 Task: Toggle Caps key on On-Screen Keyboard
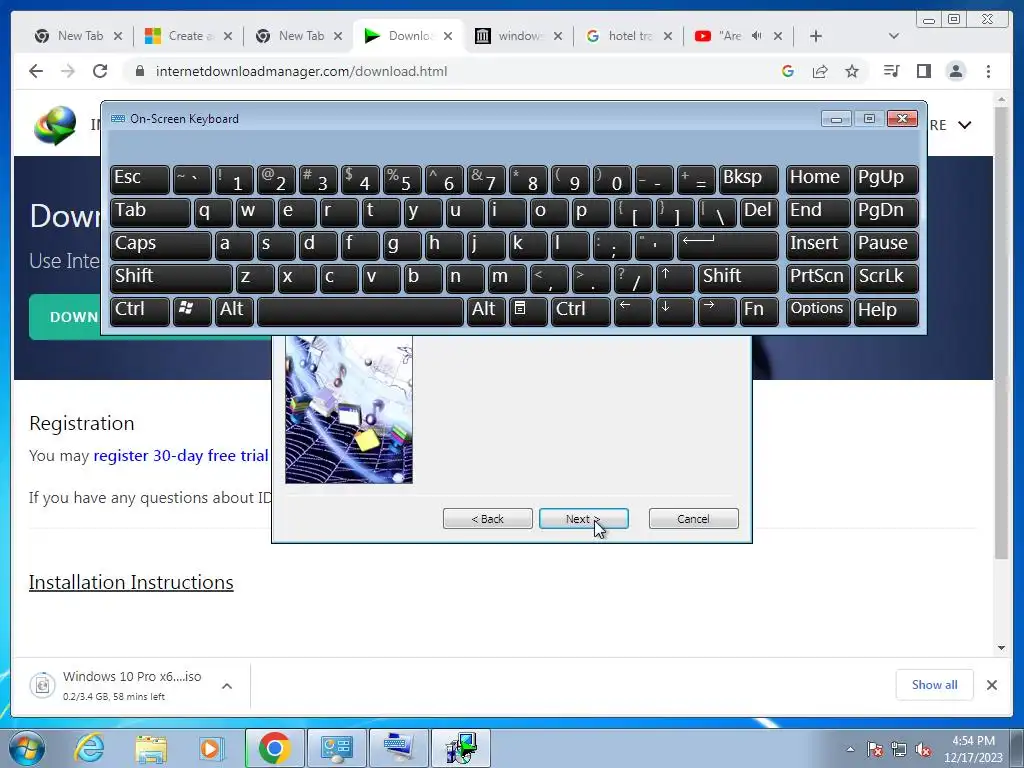click(161, 244)
